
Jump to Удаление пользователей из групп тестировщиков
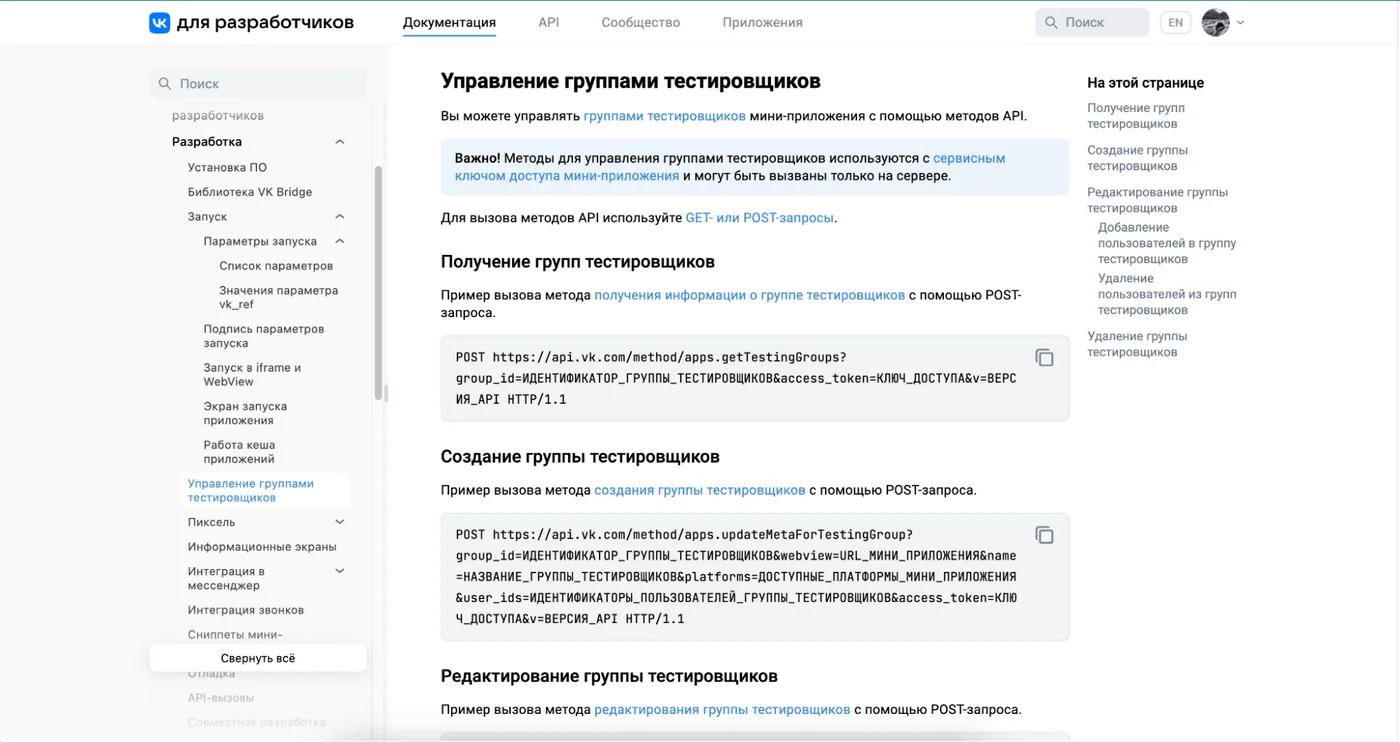click(x=1167, y=294)
